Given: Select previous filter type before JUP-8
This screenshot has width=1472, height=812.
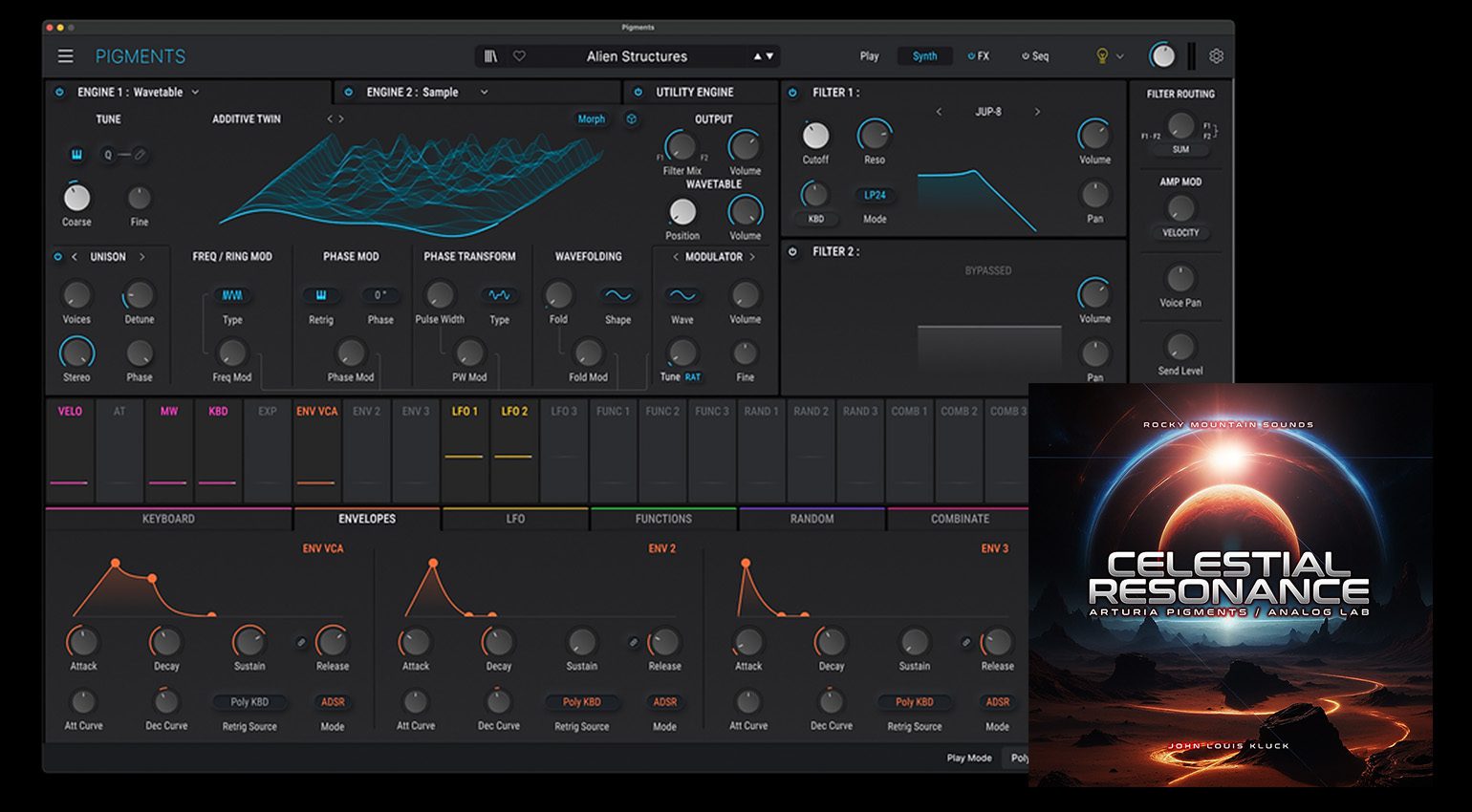Looking at the screenshot, I should pos(939,112).
